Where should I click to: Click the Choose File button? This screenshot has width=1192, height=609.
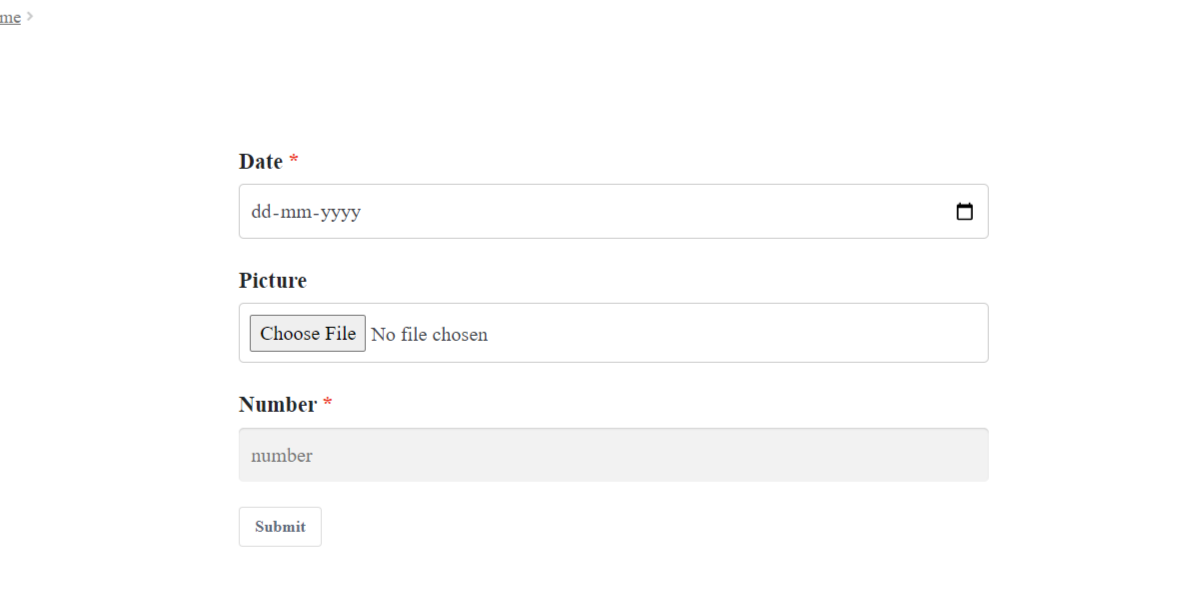point(307,333)
